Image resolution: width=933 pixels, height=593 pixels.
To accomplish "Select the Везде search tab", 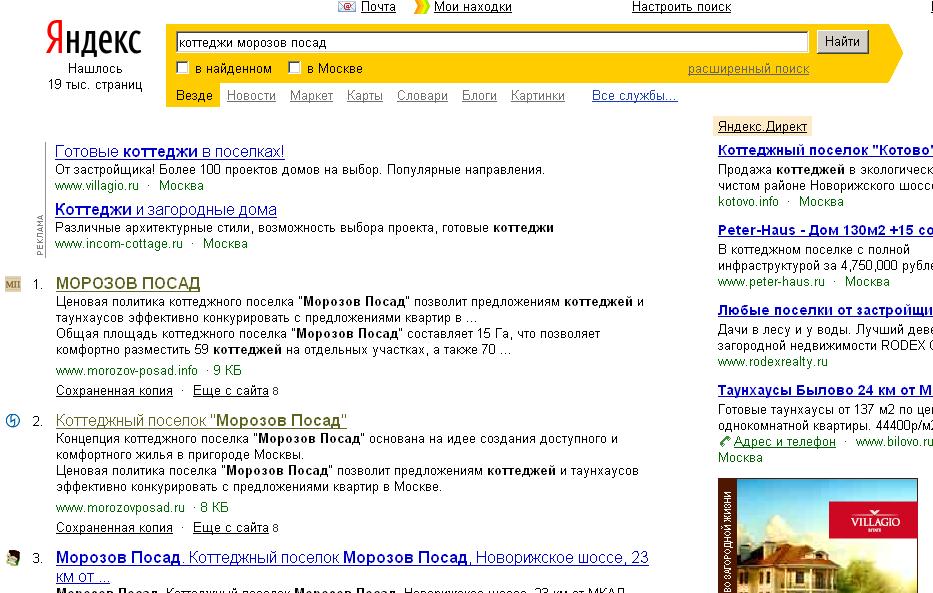I will (x=194, y=96).
